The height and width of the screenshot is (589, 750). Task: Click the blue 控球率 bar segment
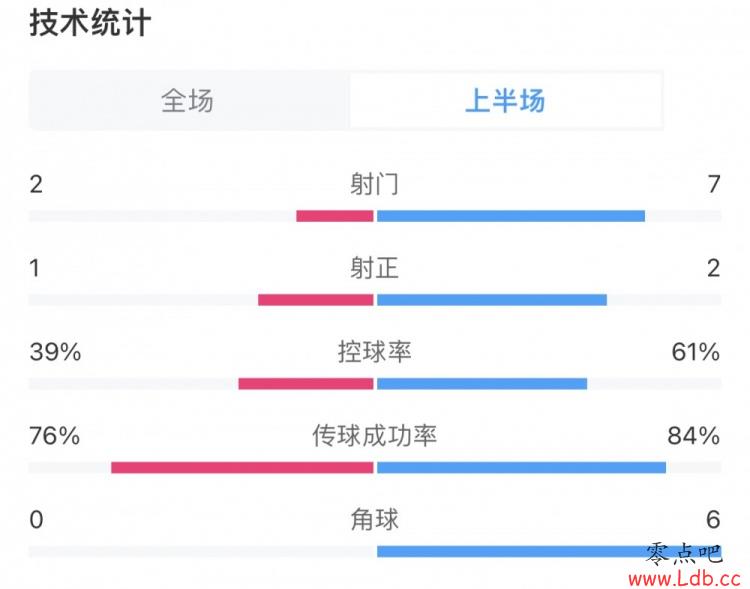click(482, 384)
